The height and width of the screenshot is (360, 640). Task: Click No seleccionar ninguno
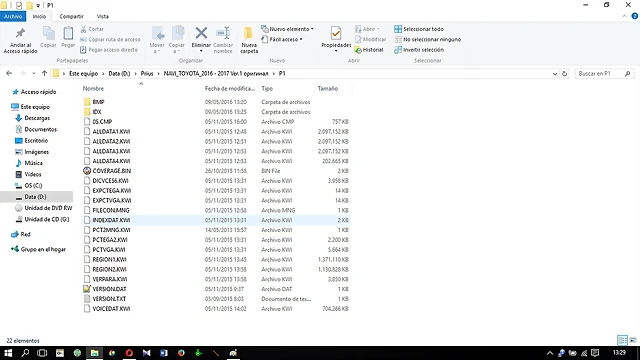tap(427, 40)
